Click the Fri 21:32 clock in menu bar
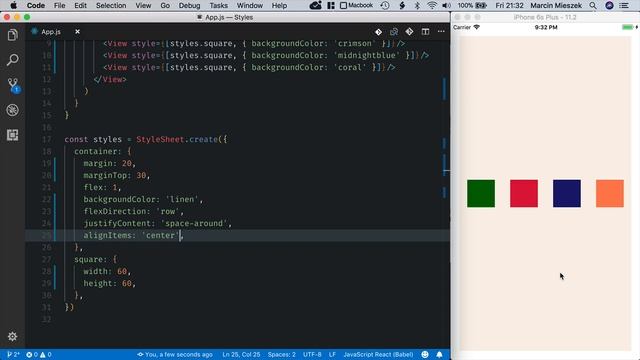 [509, 5]
